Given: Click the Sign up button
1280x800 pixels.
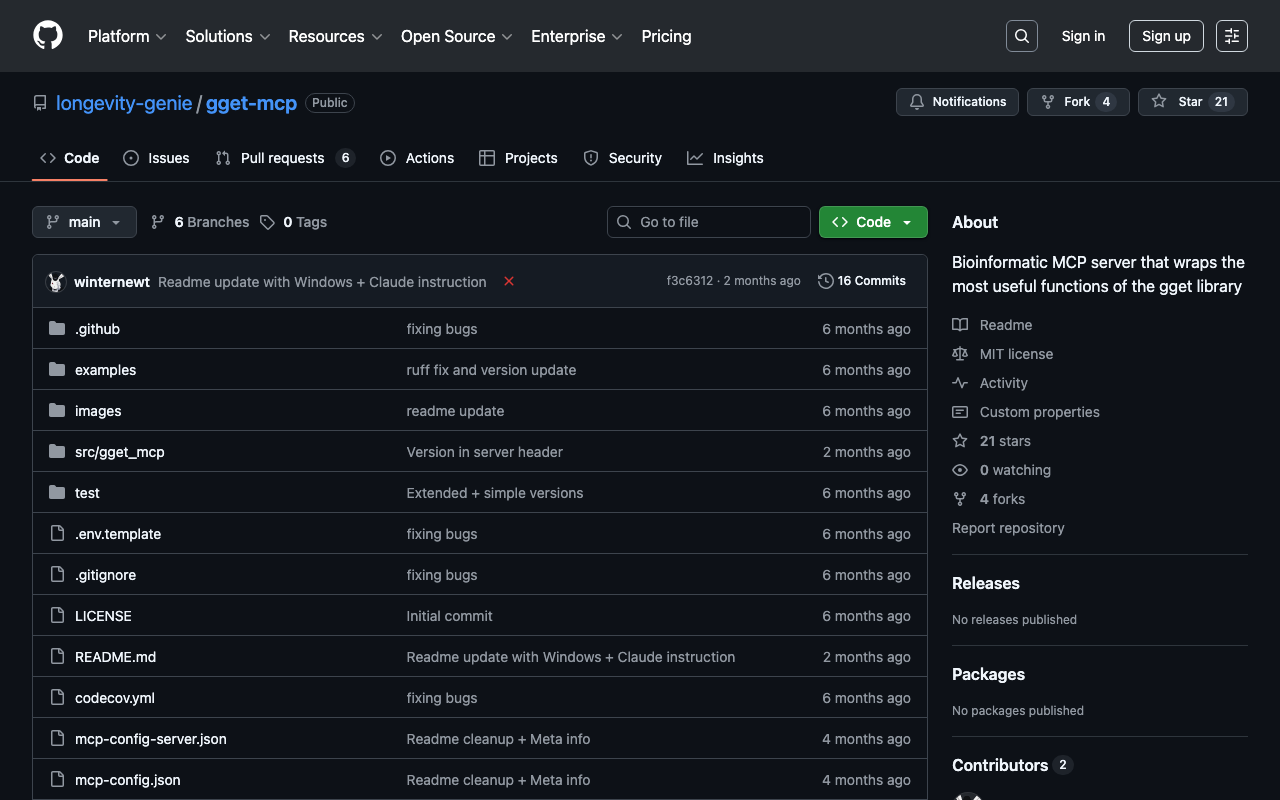Looking at the screenshot, I should point(1165,36).
